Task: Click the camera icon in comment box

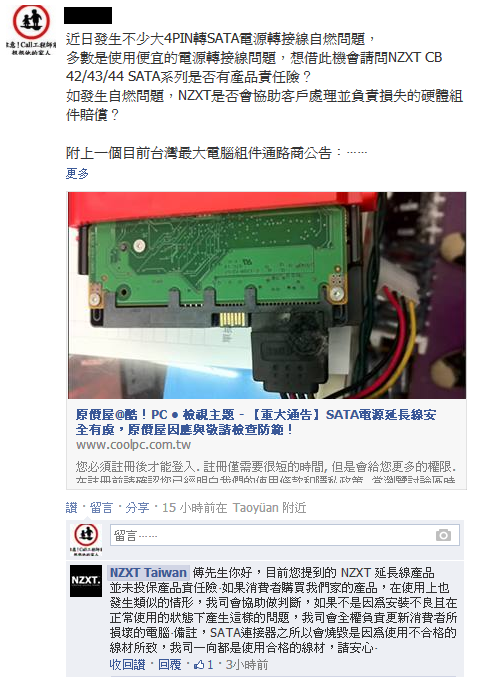Action: click(443, 535)
